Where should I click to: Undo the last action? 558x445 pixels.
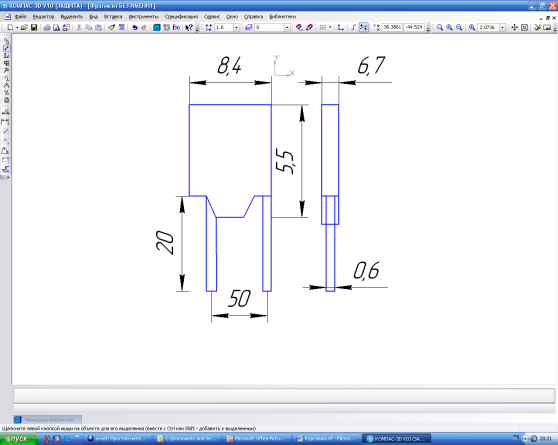pyautogui.click(x=135, y=27)
